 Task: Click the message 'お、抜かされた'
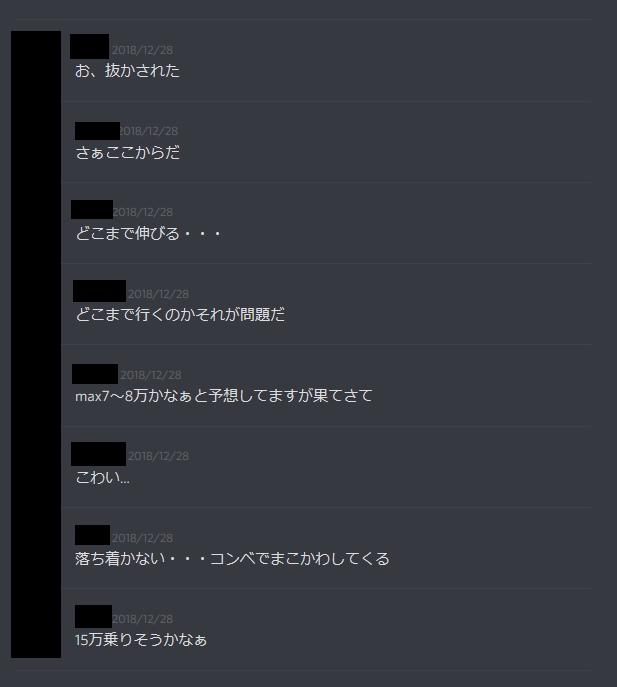pos(127,71)
